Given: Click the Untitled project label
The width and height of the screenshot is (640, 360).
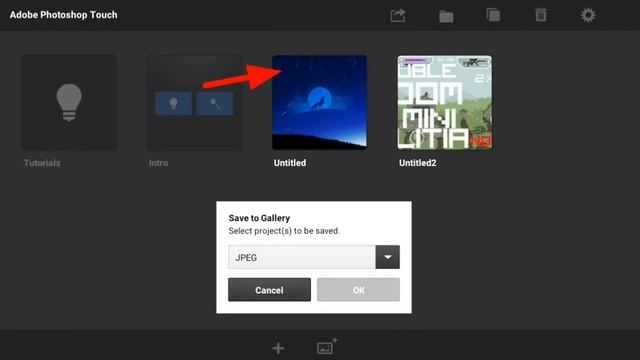Looking at the screenshot, I should point(290,163).
